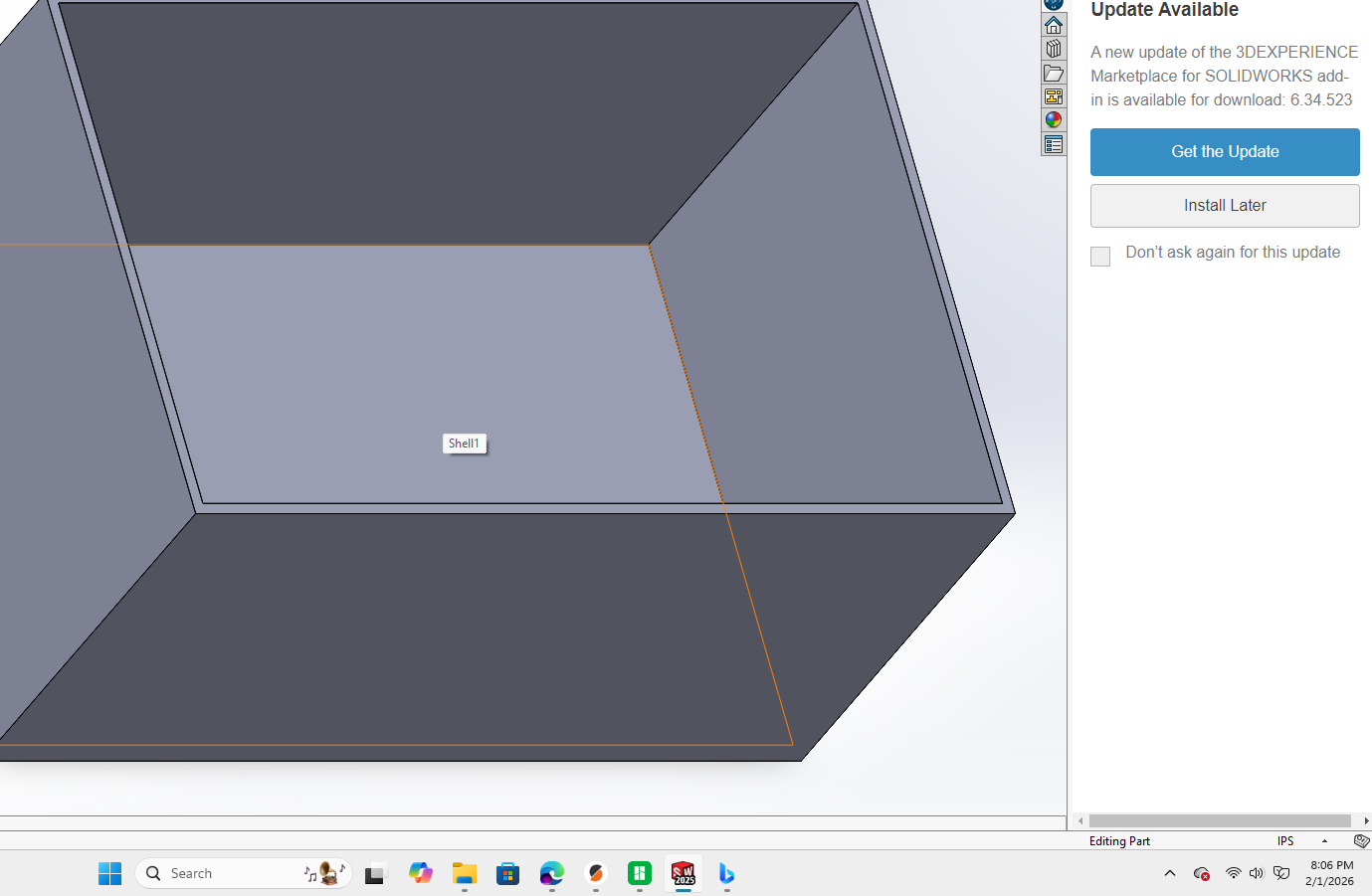Expand the hidden system tray icons chevron
The width and height of the screenshot is (1372, 896).
click(x=1170, y=873)
